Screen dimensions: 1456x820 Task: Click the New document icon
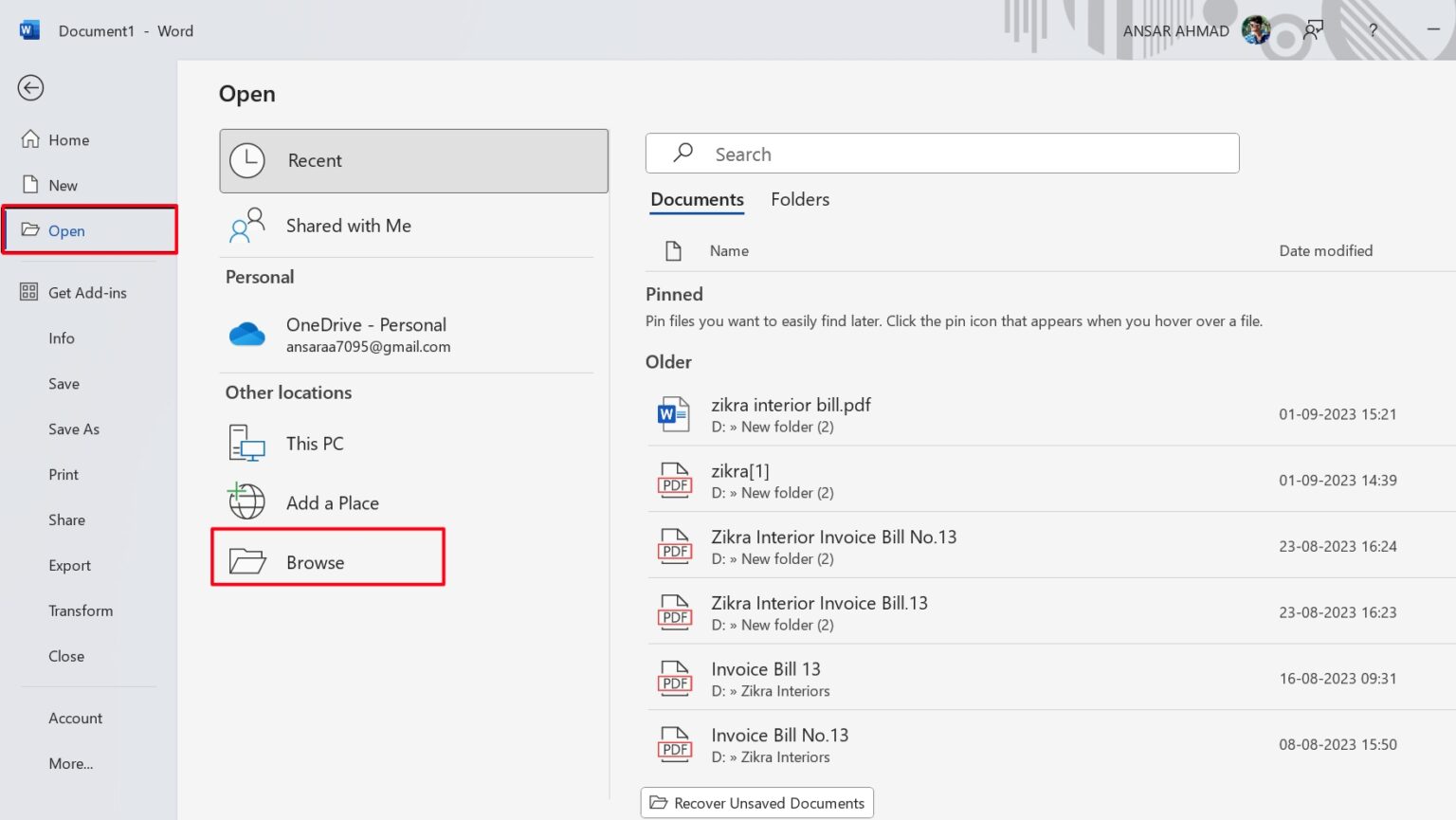click(30, 185)
